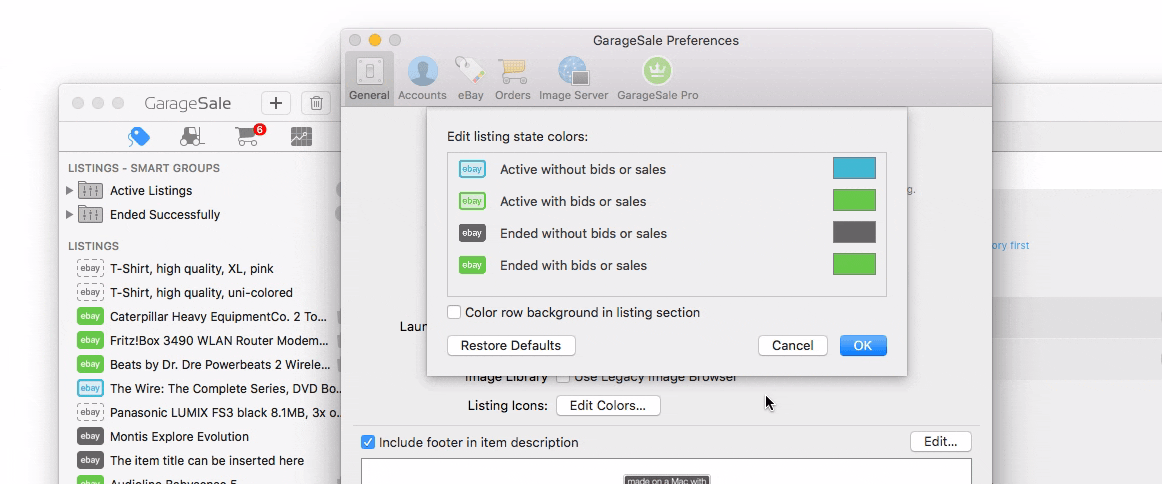Click ebay icon for Ended with bids or sales
Screen dimensions: 1162x484
click(x=472, y=265)
